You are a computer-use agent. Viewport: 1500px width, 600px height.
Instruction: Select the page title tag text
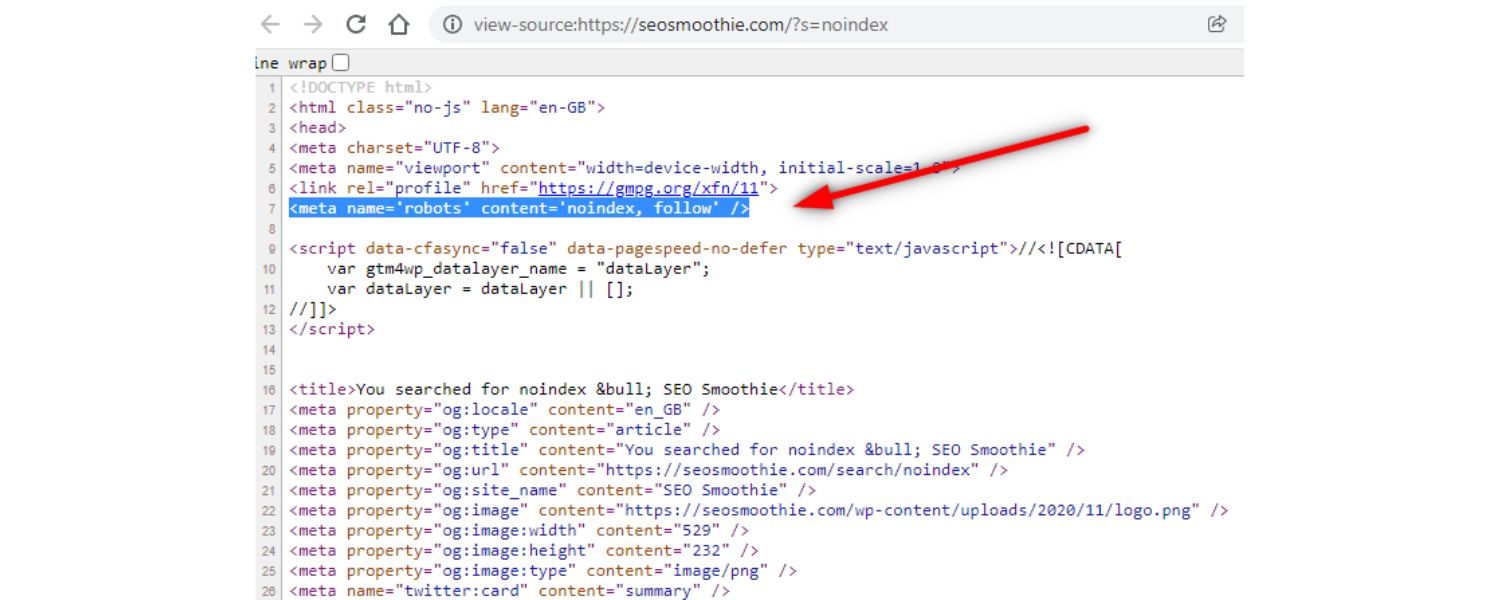(570, 389)
